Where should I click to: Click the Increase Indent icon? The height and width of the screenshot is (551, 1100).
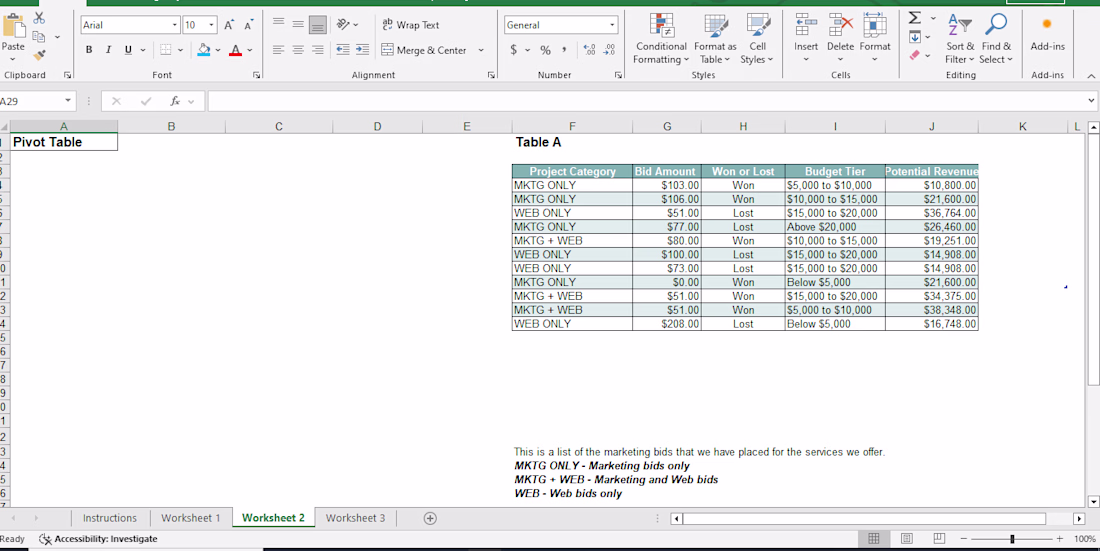[x=362, y=50]
